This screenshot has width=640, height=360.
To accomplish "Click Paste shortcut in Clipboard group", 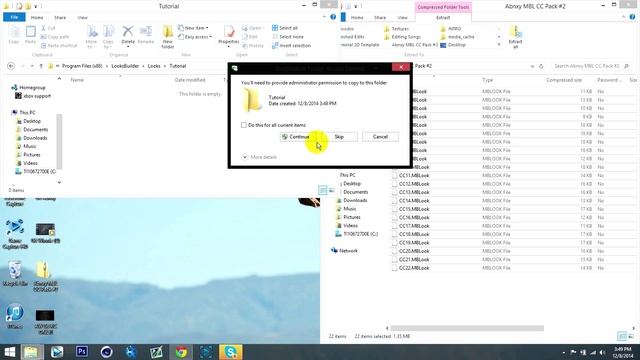I will 59,46.
